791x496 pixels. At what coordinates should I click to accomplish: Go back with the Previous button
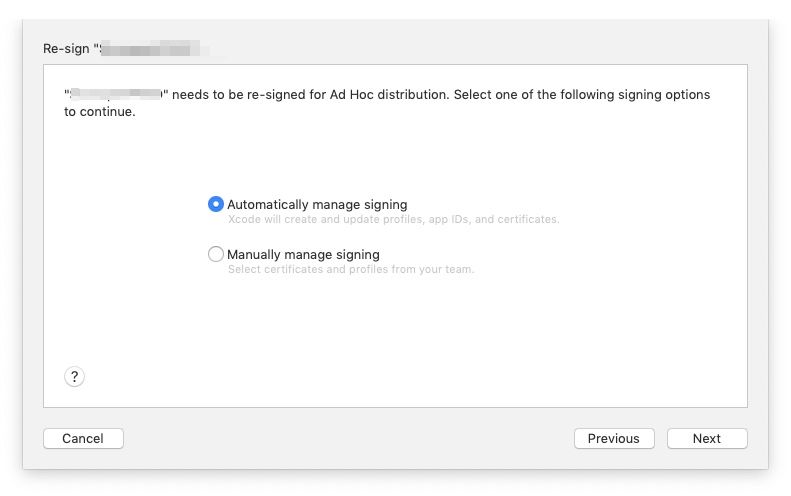[x=614, y=438]
